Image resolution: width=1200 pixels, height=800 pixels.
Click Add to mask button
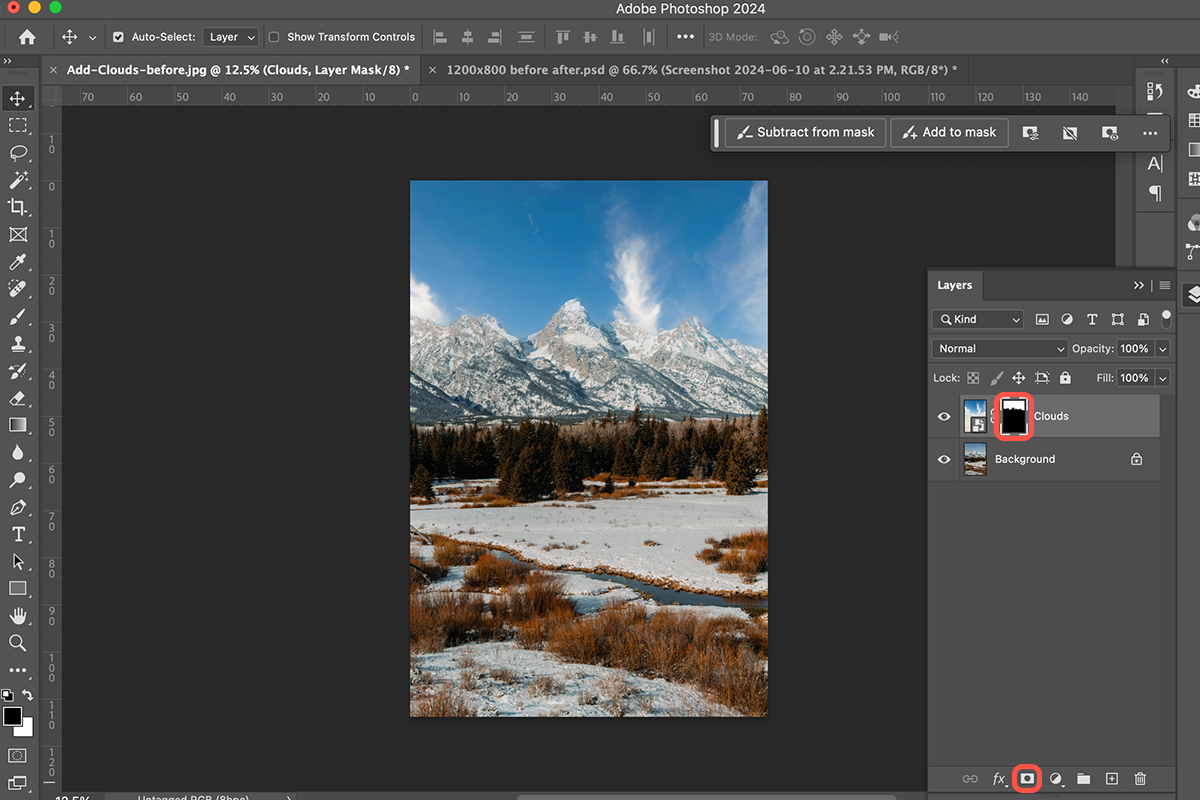(x=949, y=132)
